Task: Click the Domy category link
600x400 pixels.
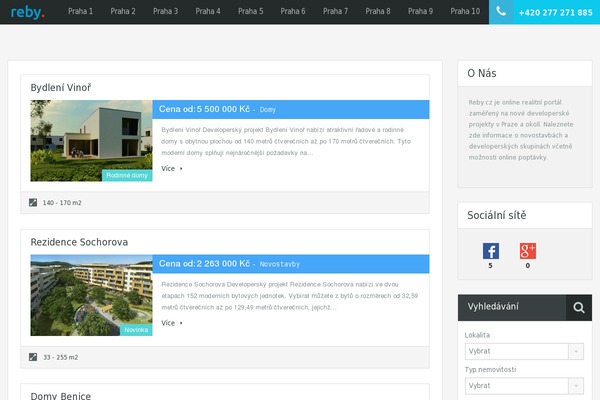Action: click(267, 110)
